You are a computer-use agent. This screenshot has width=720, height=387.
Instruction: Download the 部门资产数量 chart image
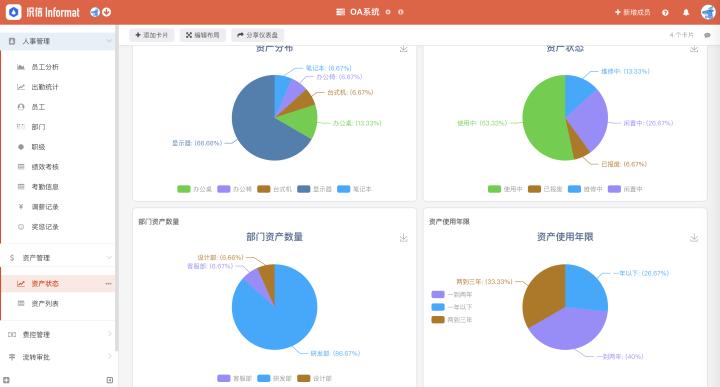(403, 237)
